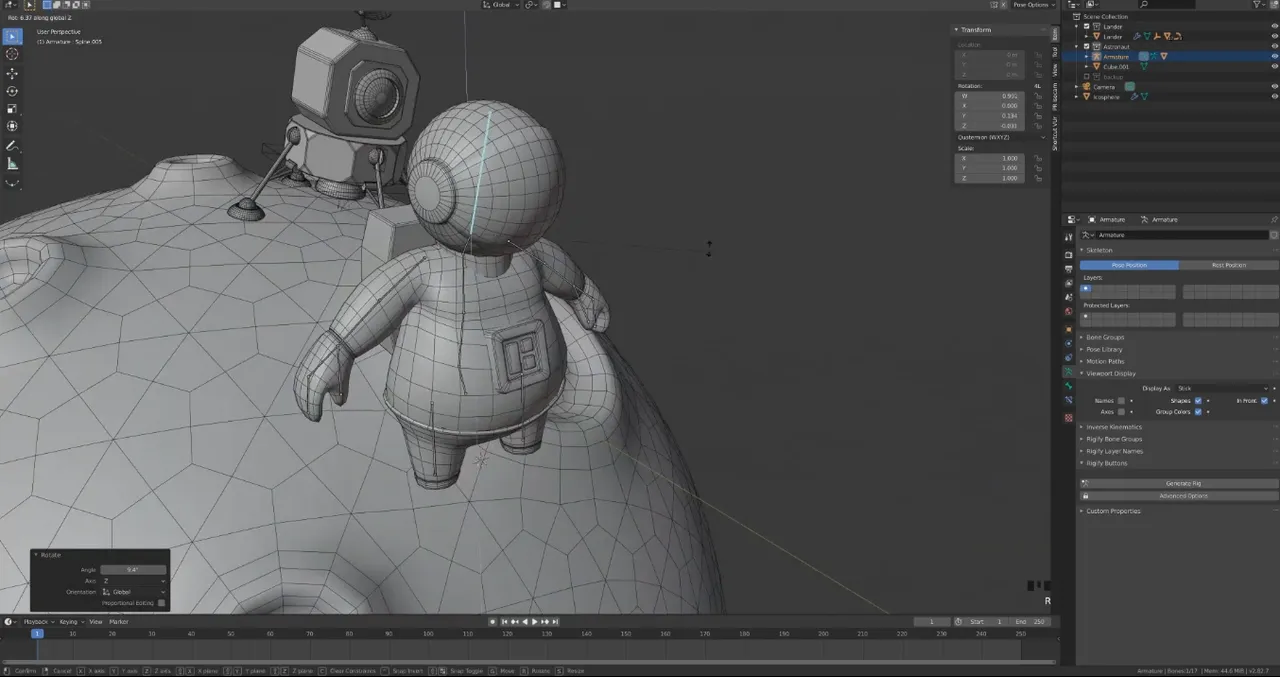This screenshot has width=1280, height=677.
Task: Disable the Group Colors checkbox
Action: tap(1198, 412)
